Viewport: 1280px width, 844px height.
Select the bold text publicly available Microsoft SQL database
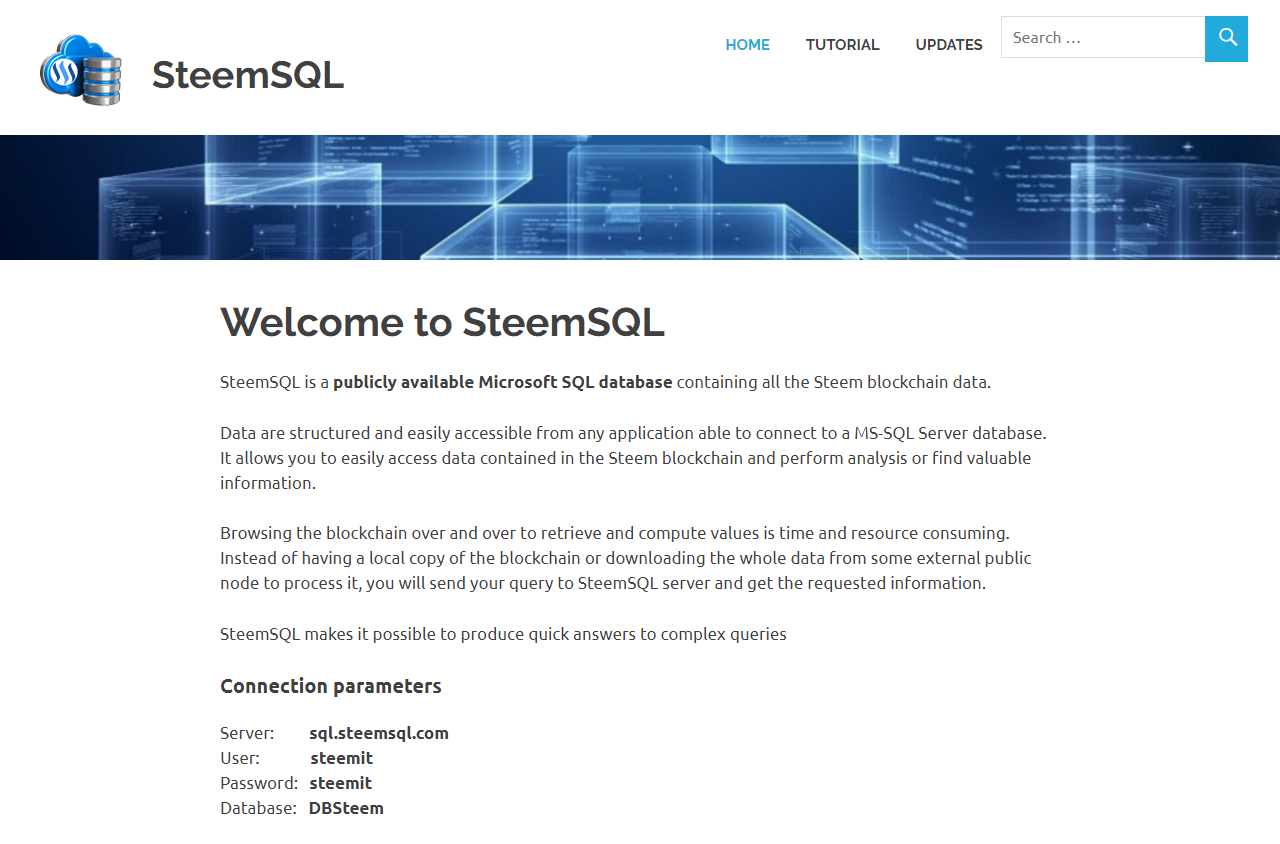pyautogui.click(x=503, y=382)
